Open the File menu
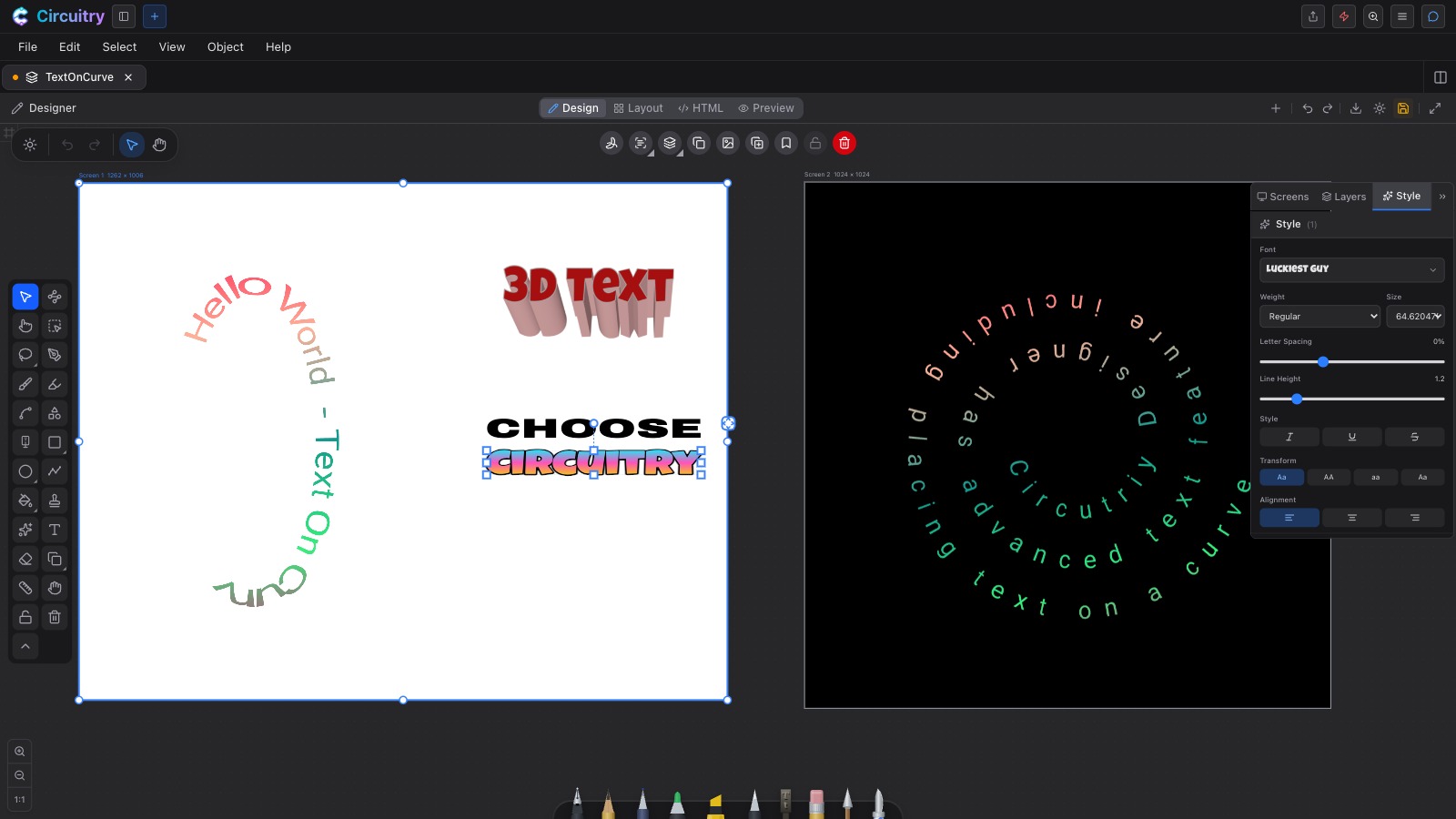 [28, 47]
